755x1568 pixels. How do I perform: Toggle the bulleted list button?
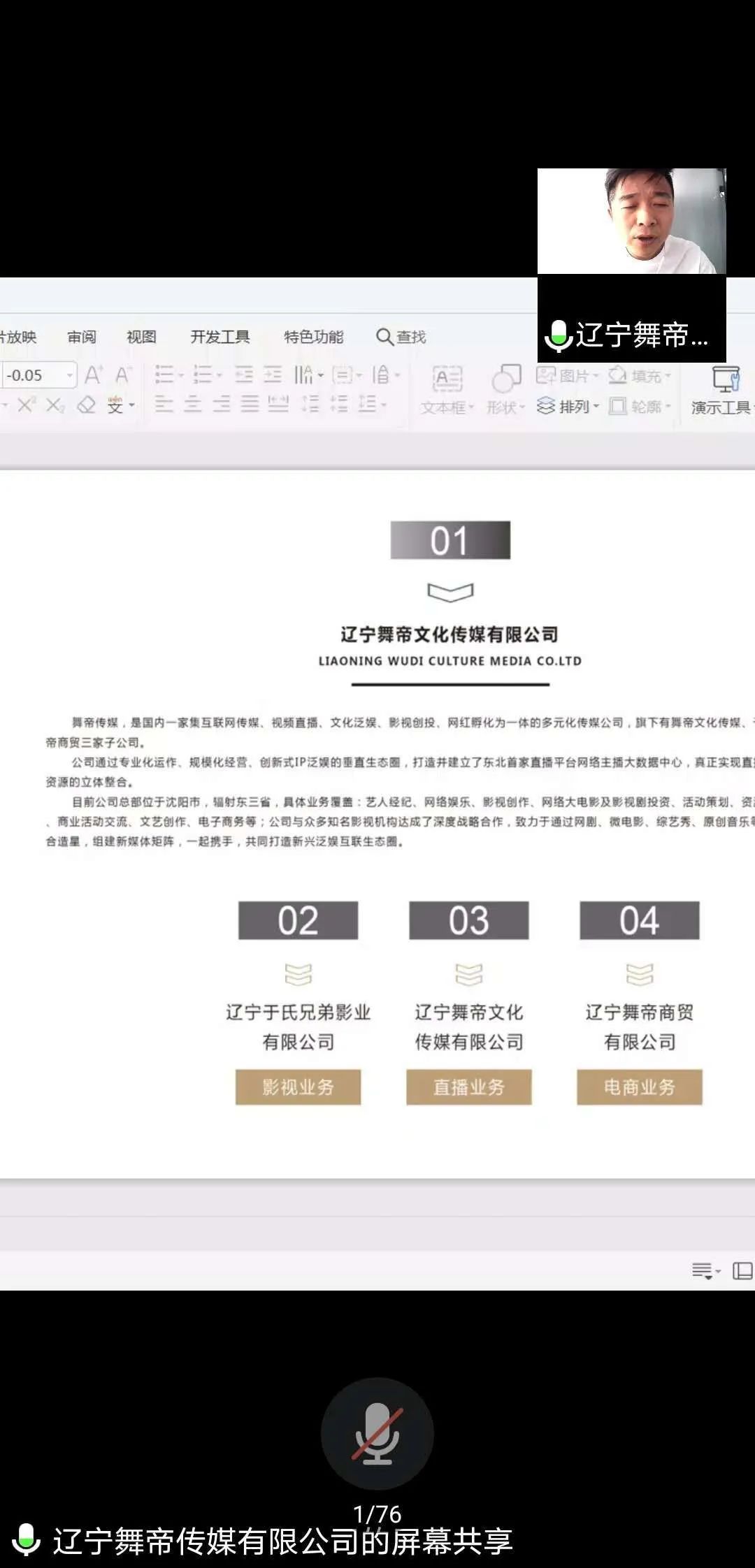point(164,375)
